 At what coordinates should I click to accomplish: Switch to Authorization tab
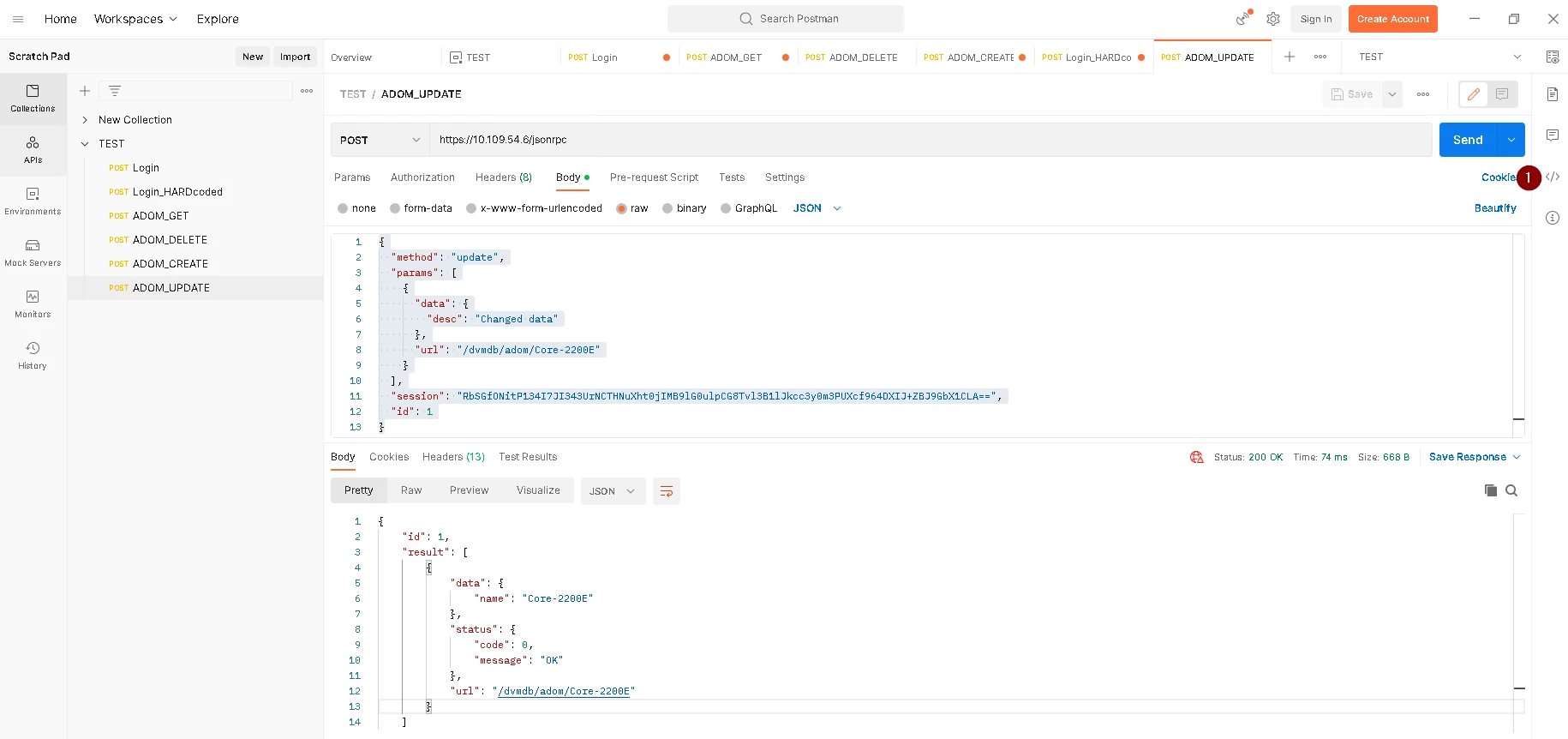[422, 177]
